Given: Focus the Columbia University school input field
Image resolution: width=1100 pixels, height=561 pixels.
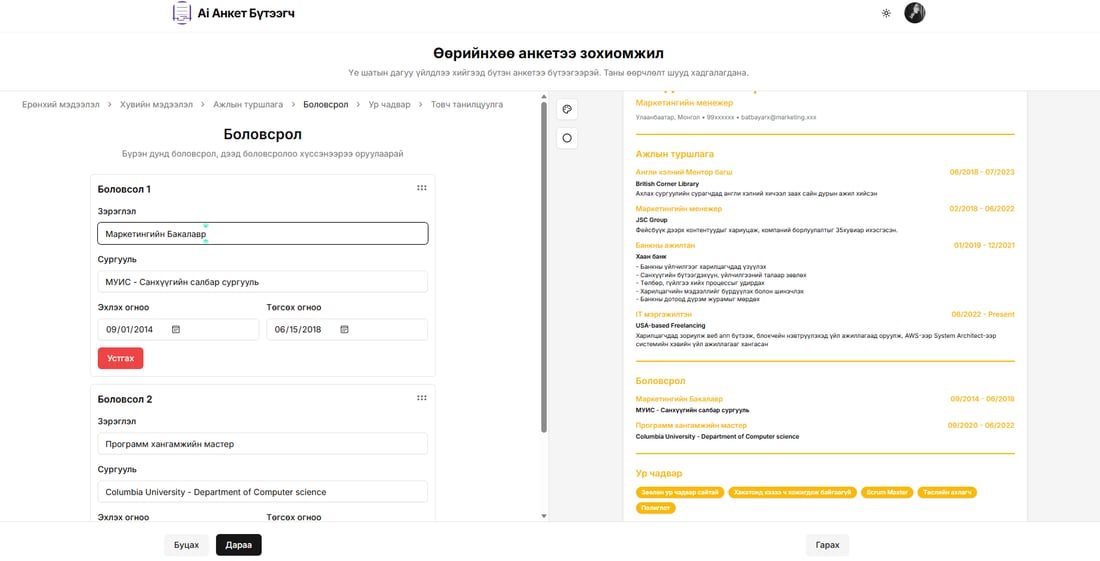Looking at the screenshot, I should pos(262,492).
